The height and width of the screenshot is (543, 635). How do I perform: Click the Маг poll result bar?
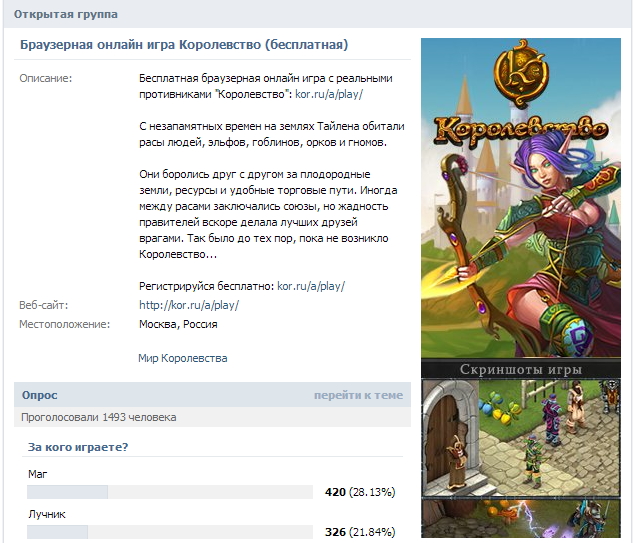pos(170,492)
